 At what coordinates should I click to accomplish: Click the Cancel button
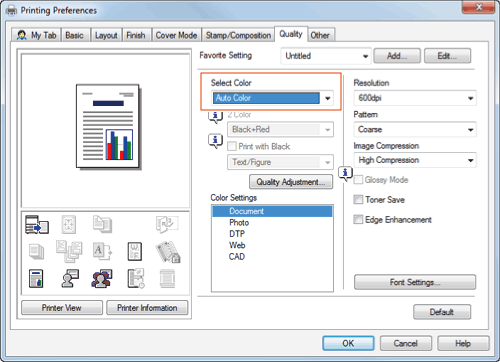pyautogui.click(x=406, y=343)
